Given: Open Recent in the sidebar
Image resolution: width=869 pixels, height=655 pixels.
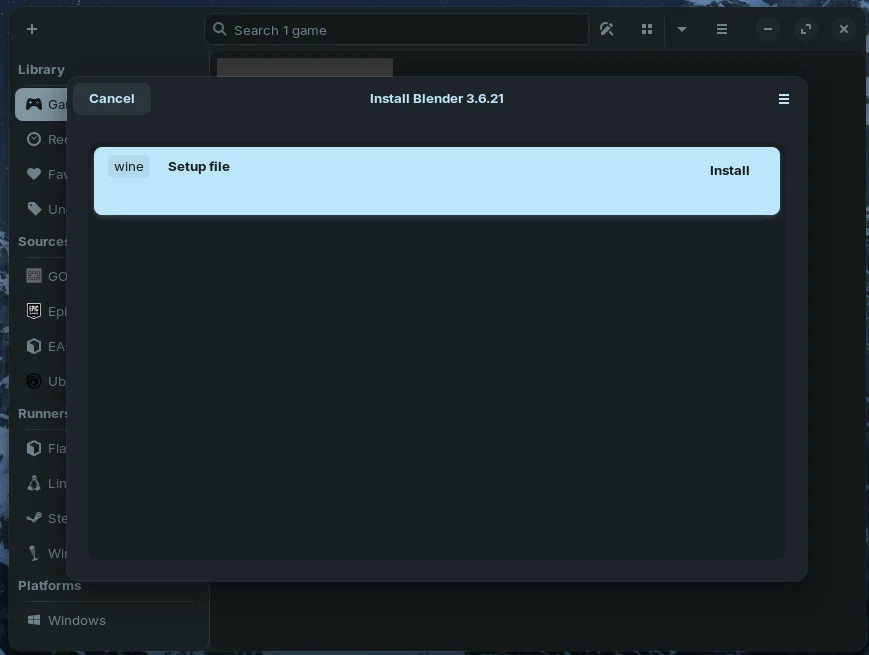Looking at the screenshot, I should pos(42,139).
